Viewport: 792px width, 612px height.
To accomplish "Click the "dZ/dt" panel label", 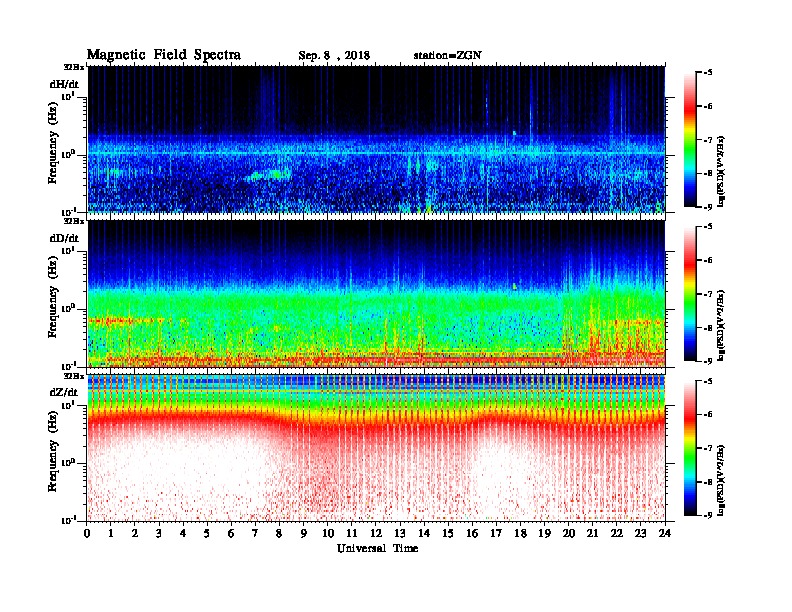I will pos(64,392).
